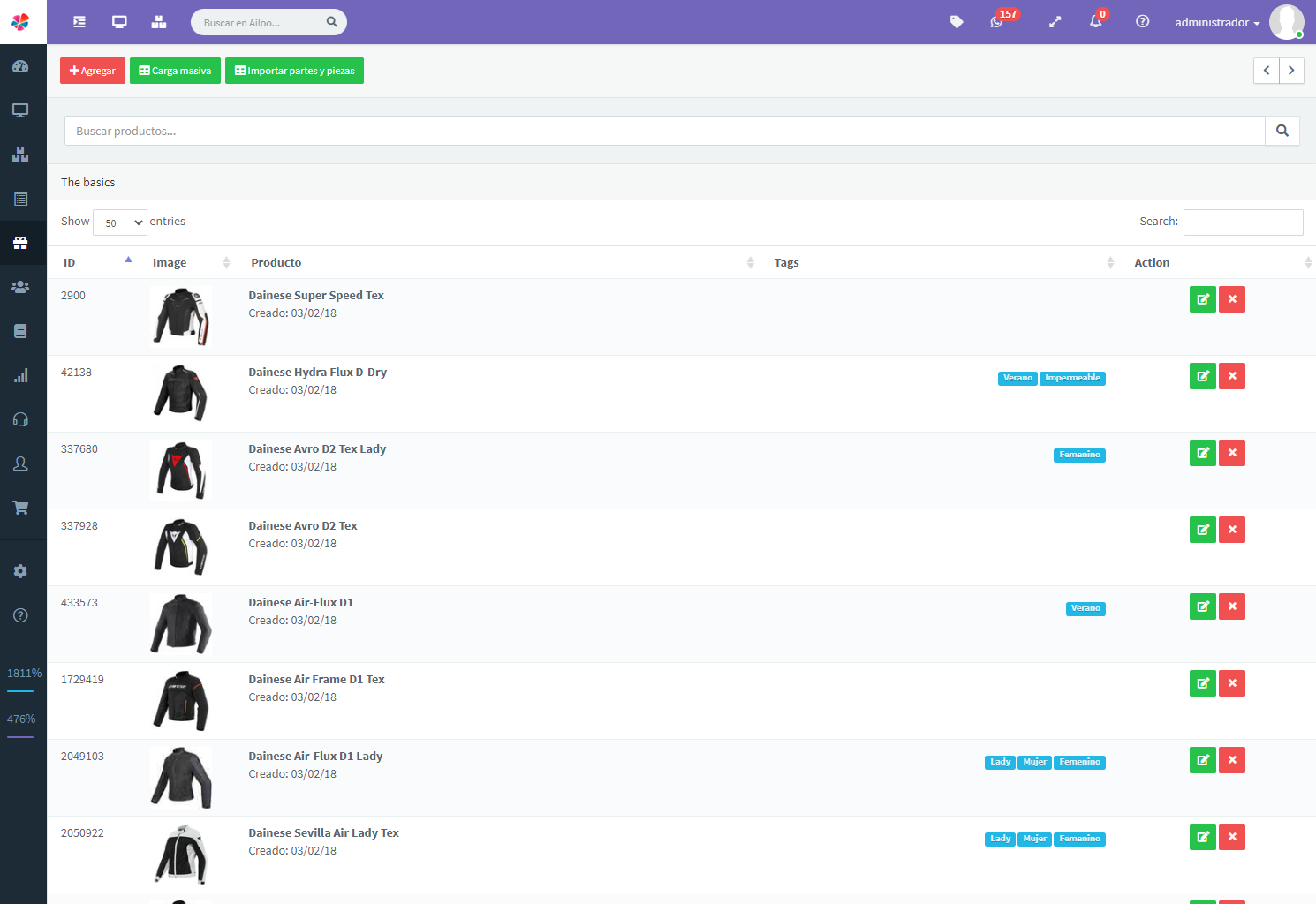The image size is (1316, 904).
Task: Open notifications bell icon
Action: [1096, 21]
